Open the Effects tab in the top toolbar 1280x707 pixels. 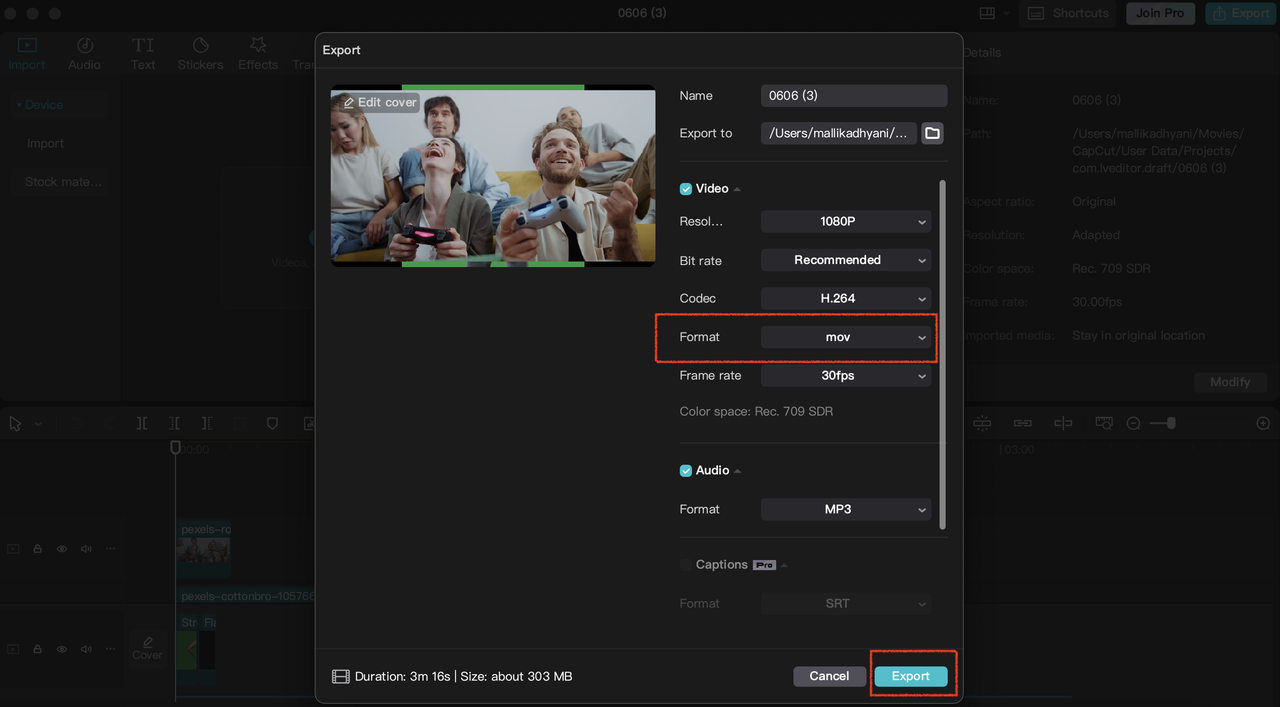point(258,54)
